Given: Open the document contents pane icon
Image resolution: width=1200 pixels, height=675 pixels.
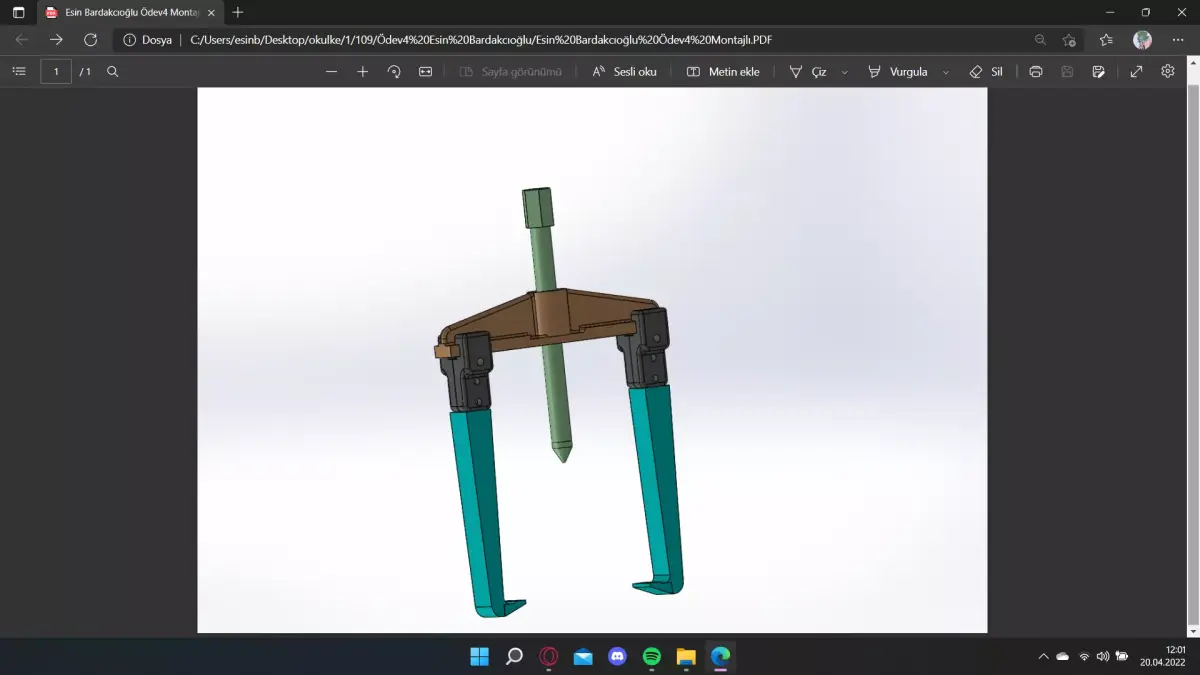Looking at the screenshot, I should point(18,71).
